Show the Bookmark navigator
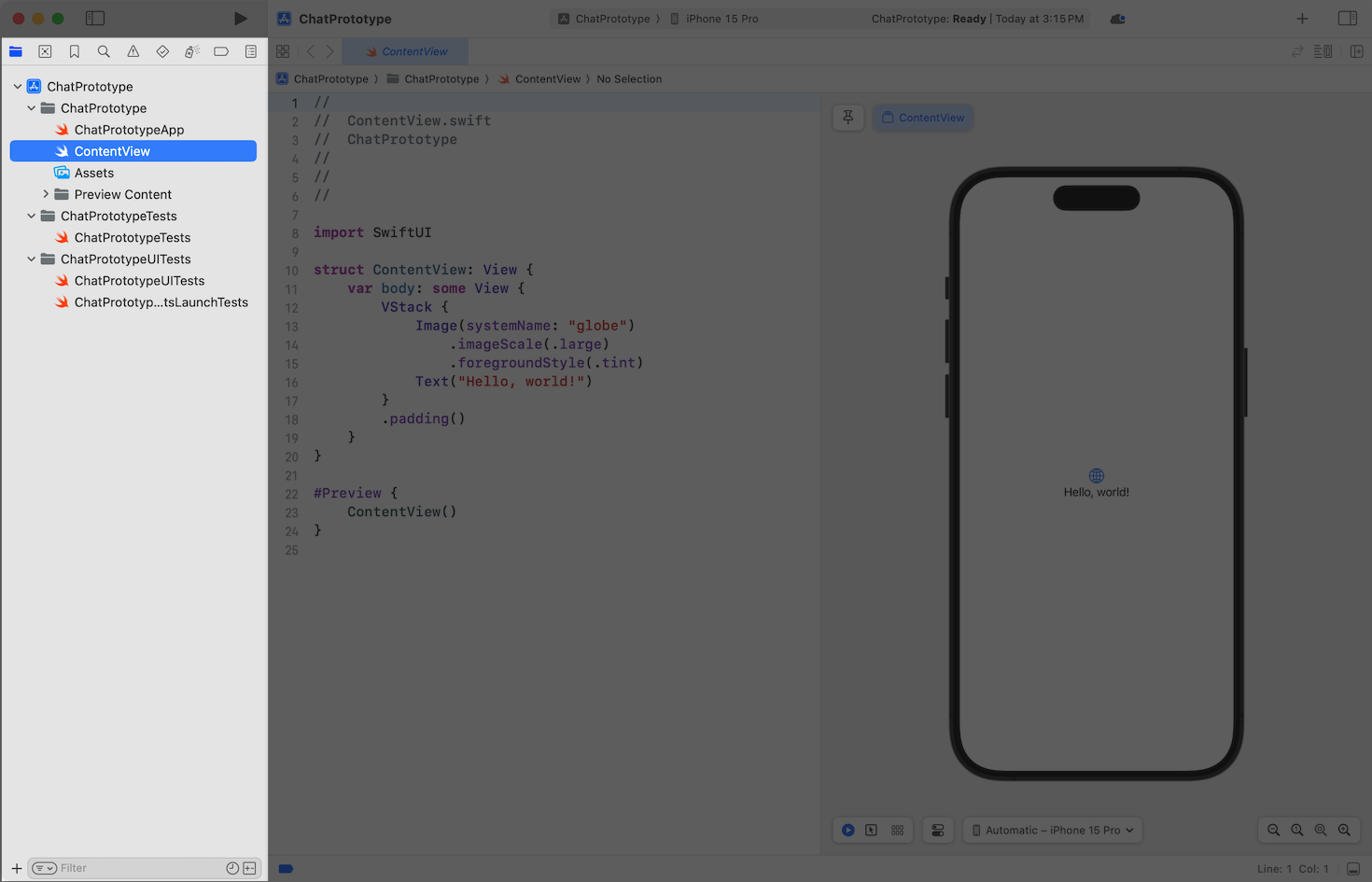 75,52
